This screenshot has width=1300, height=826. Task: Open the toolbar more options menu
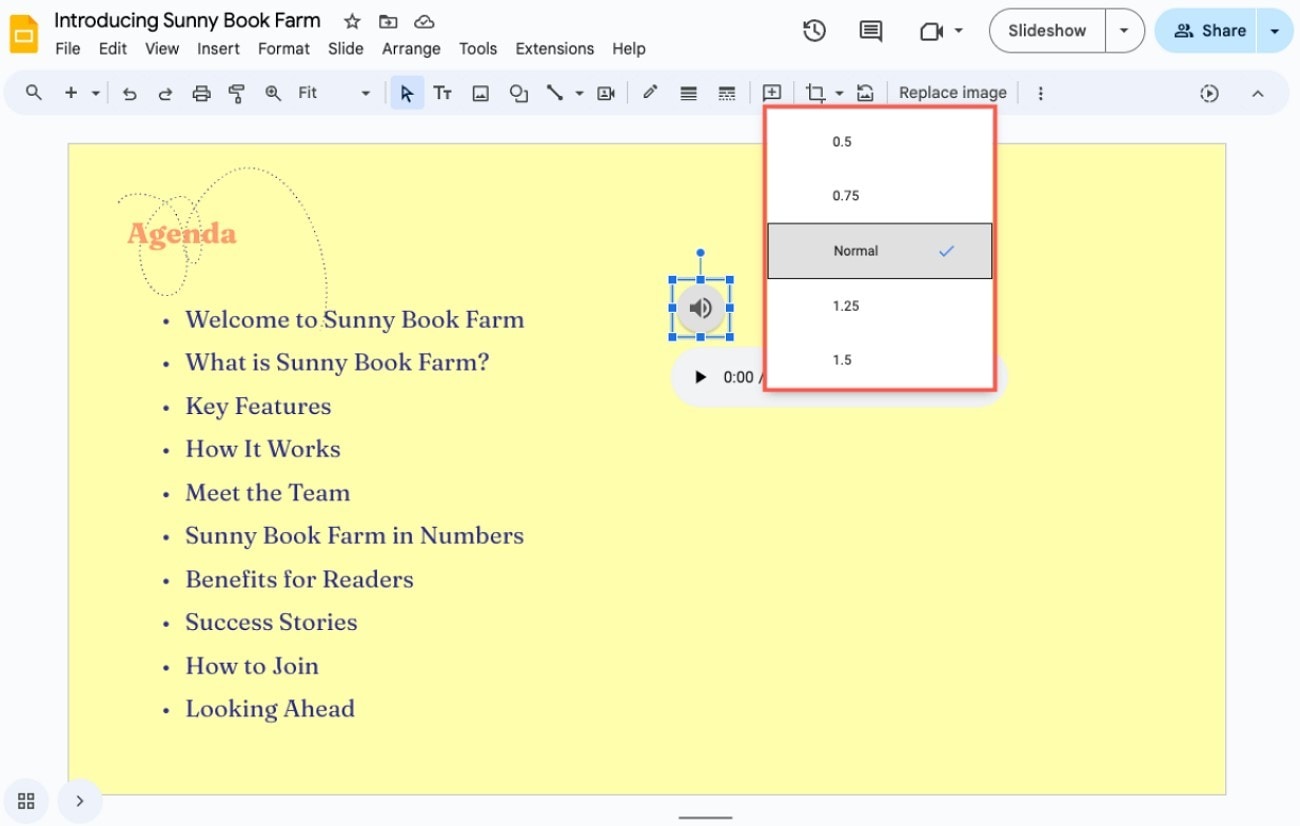tap(1040, 93)
